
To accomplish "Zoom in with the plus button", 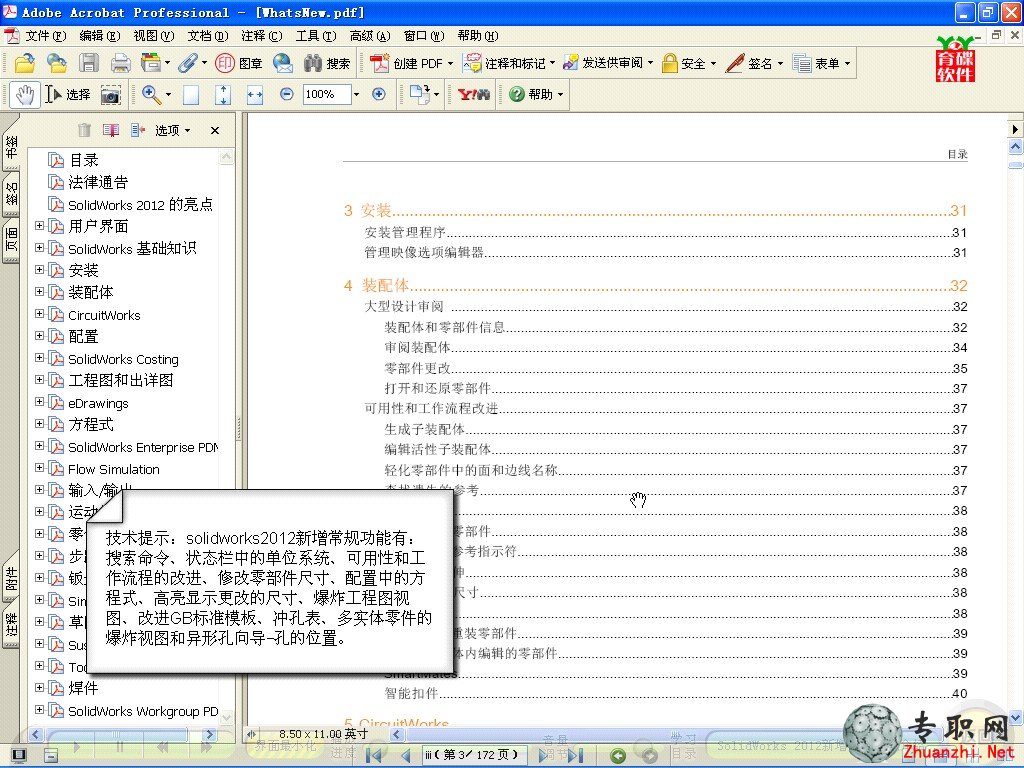I will point(378,94).
